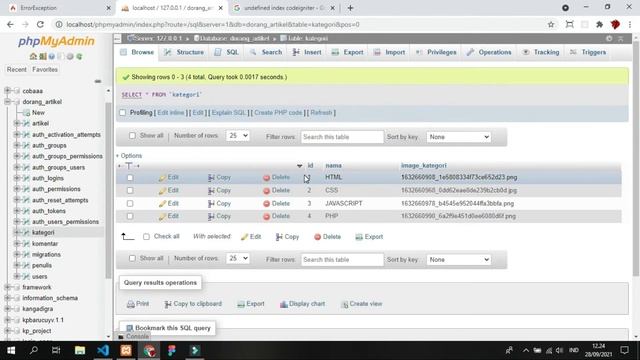Click the Explain SQL link
This screenshot has width=640, height=360.
pos(229,113)
